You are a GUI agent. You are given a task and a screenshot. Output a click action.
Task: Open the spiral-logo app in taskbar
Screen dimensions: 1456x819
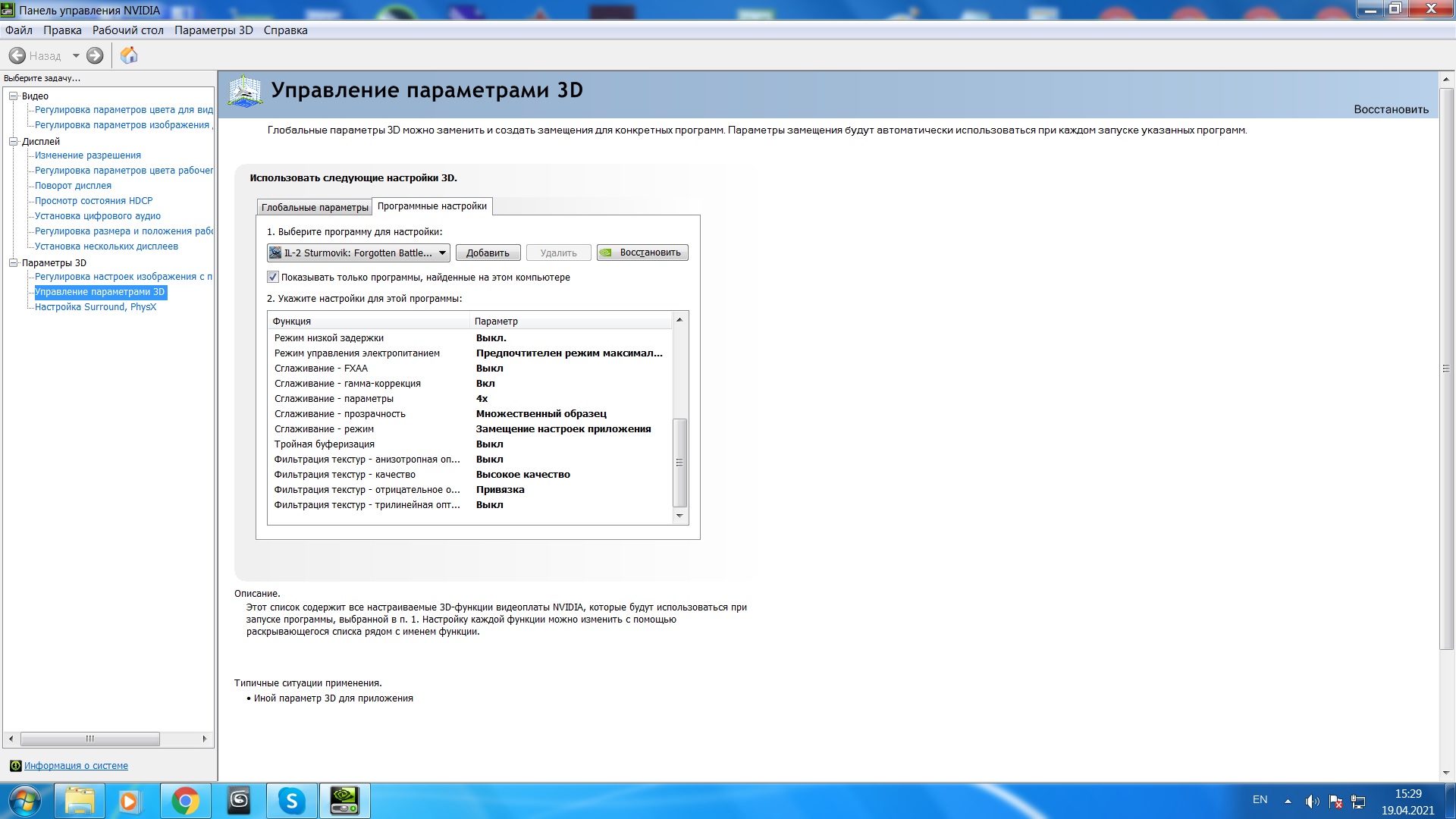pos(239,801)
